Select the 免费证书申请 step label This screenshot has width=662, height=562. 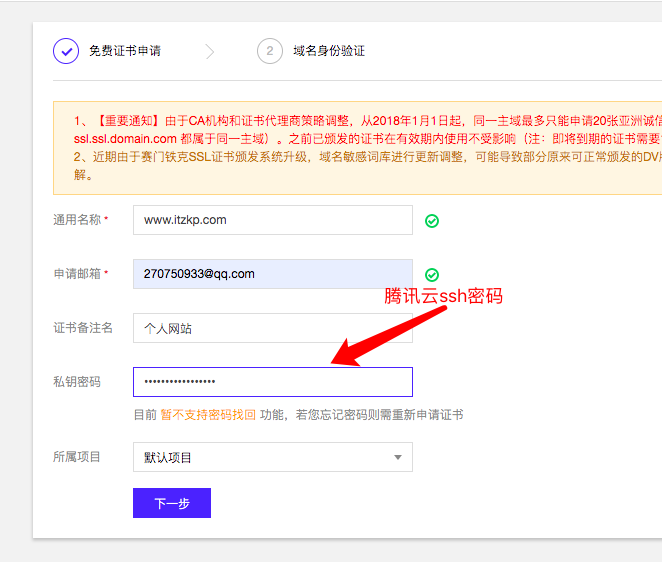coord(125,51)
